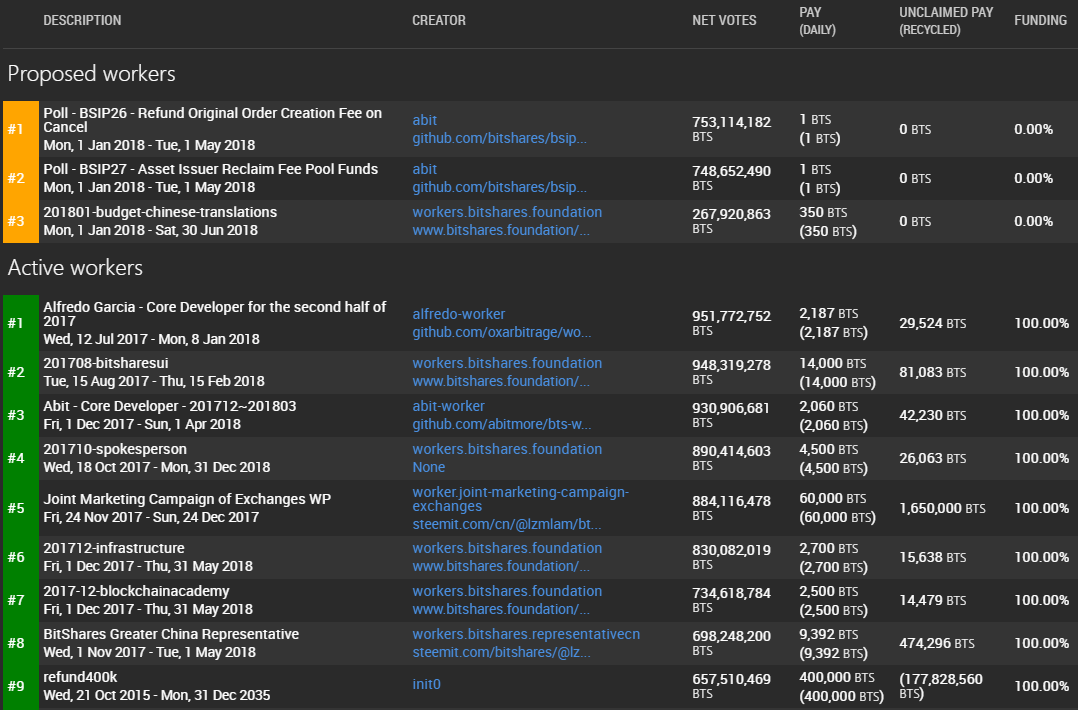Open the abit creator link in the BSIP26 row
Screen dimensions: 1078x710
tap(424, 120)
